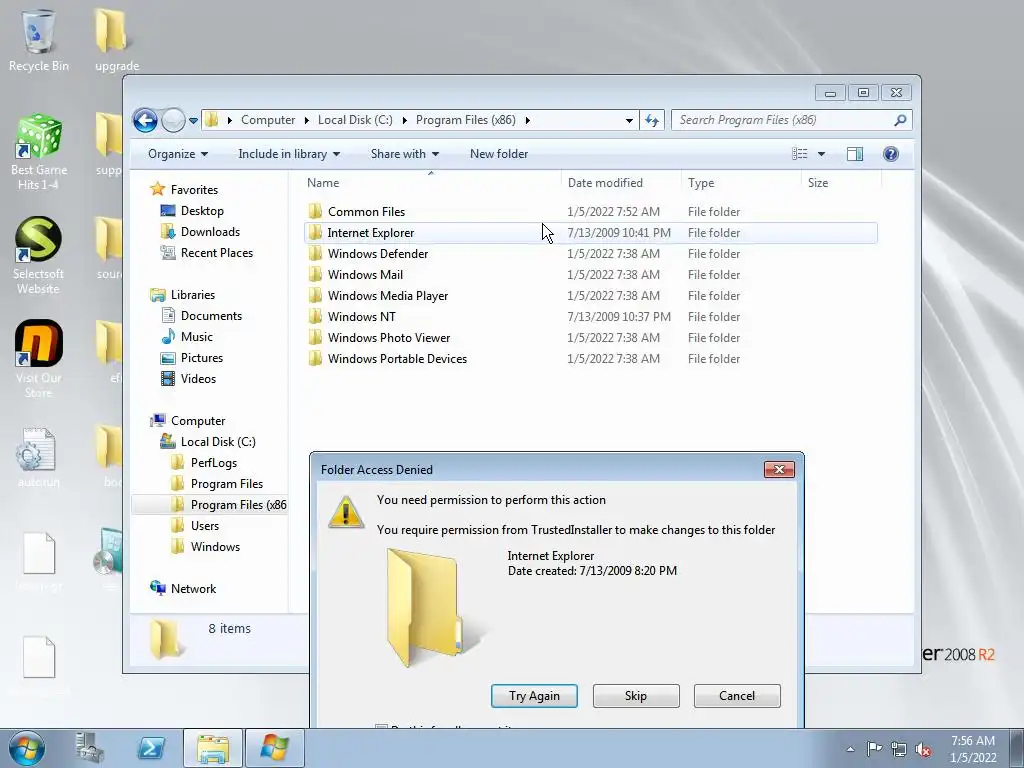Select Windows folder in the navigation tree
The height and width of the screenshot is (768, 1024).
click(x=215, y=547)
